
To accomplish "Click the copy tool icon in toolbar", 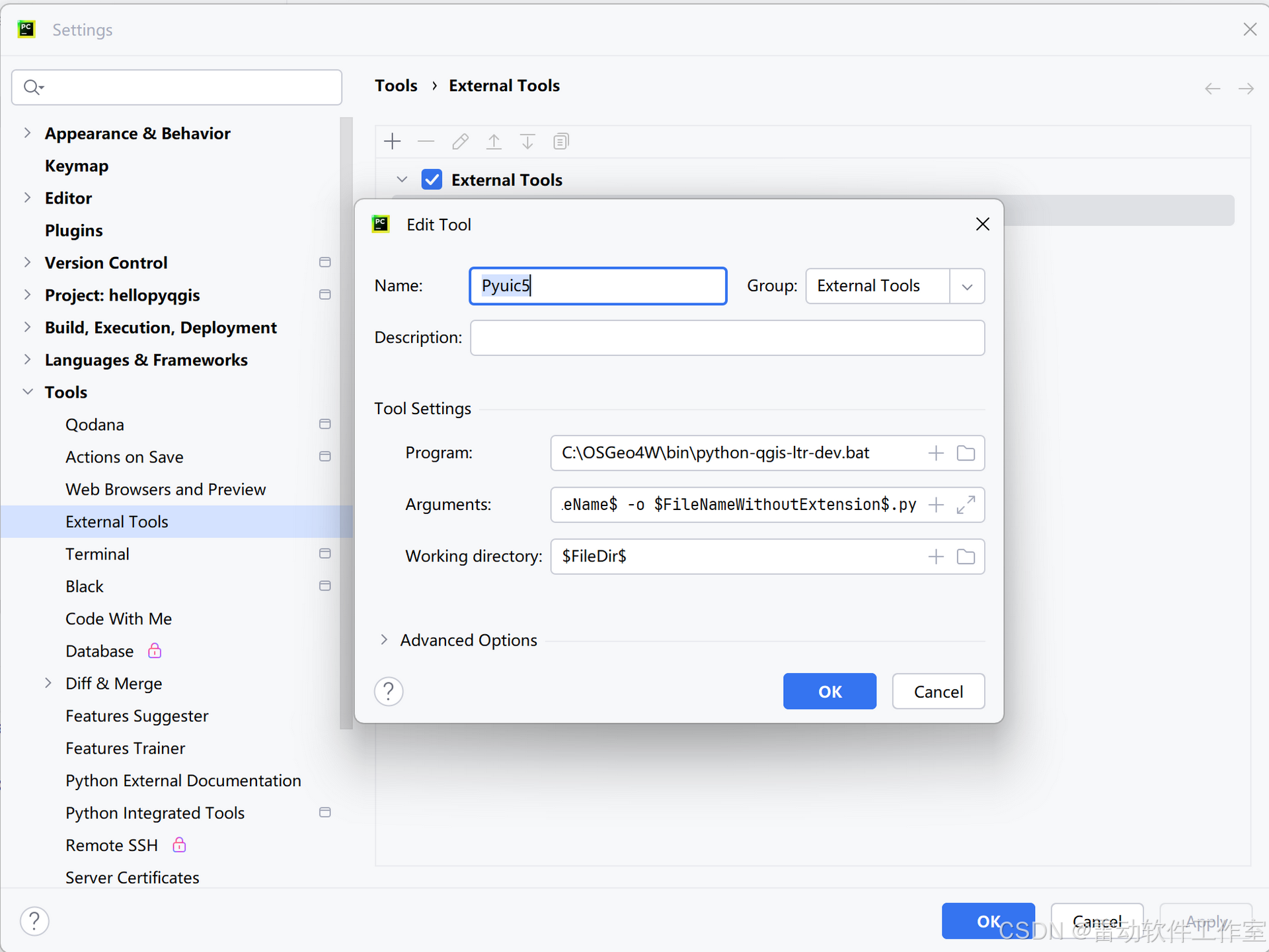I will (560, 141).
